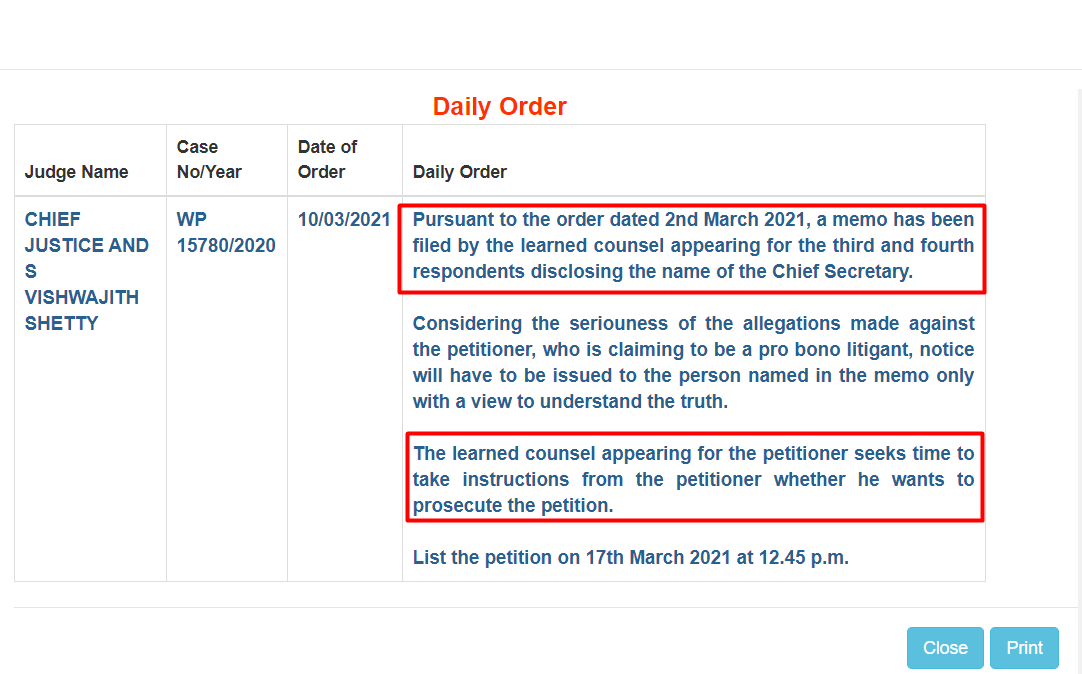The height and width of the screenshot is (674, 1082).
Task: Click the Close button
Action: click(x=945, y=648)
